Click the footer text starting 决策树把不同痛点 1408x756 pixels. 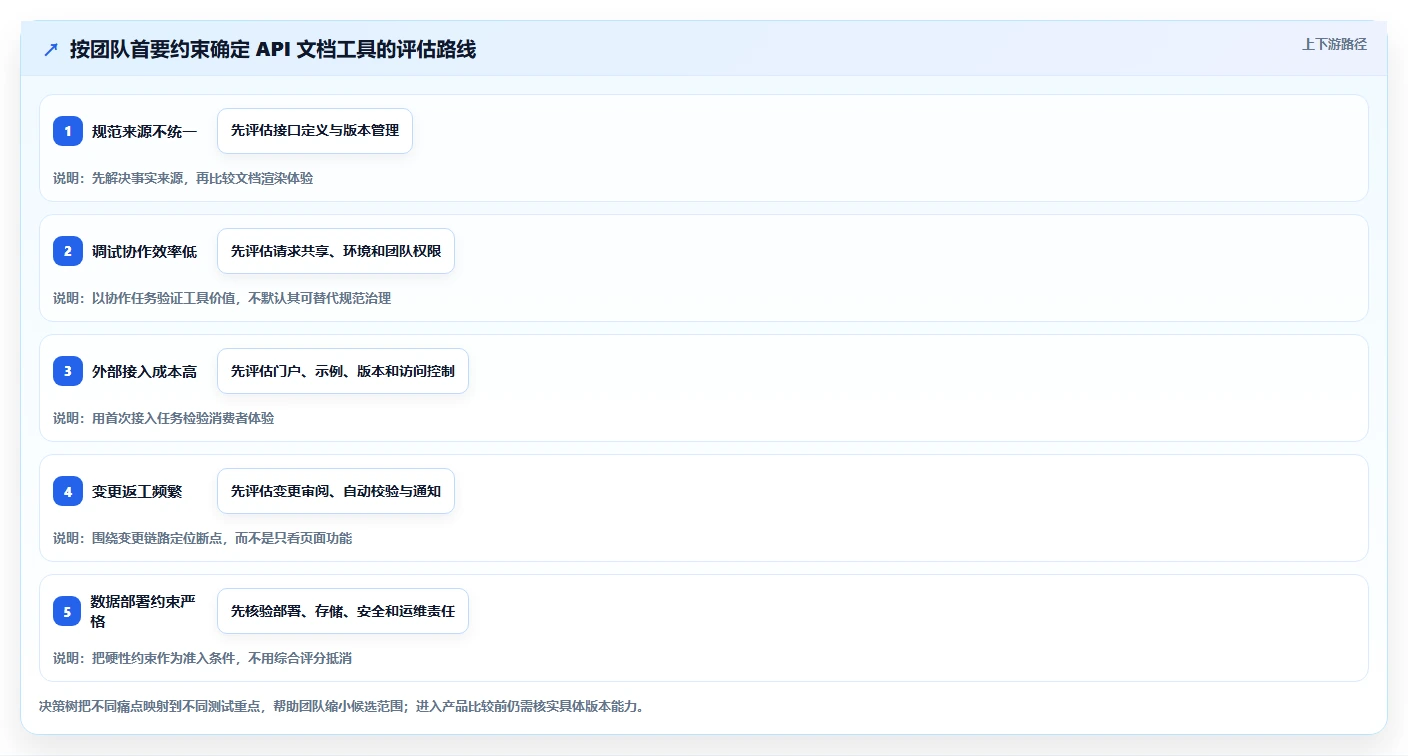(x=341, y=706)
